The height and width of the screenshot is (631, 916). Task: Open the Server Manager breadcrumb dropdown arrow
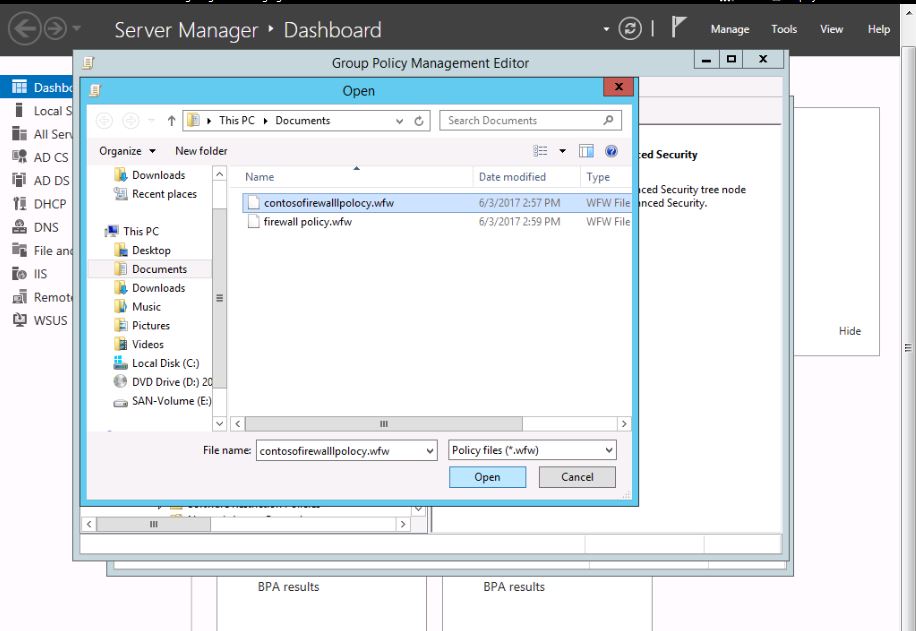tap(606, 29)
